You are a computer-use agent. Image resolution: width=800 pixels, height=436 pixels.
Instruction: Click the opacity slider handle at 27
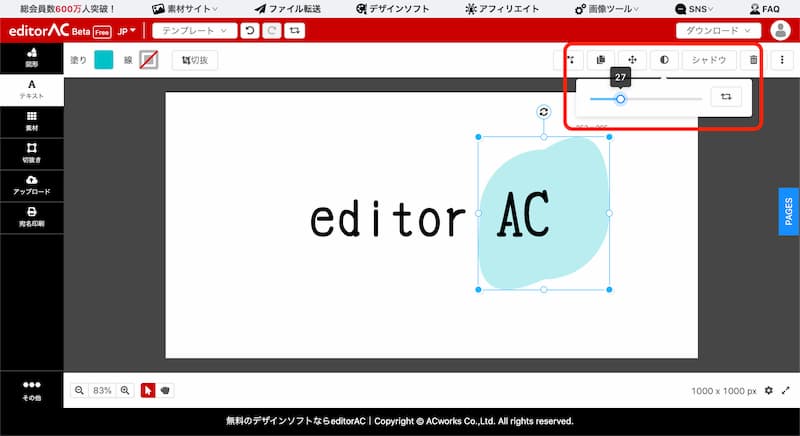[620, 99]
